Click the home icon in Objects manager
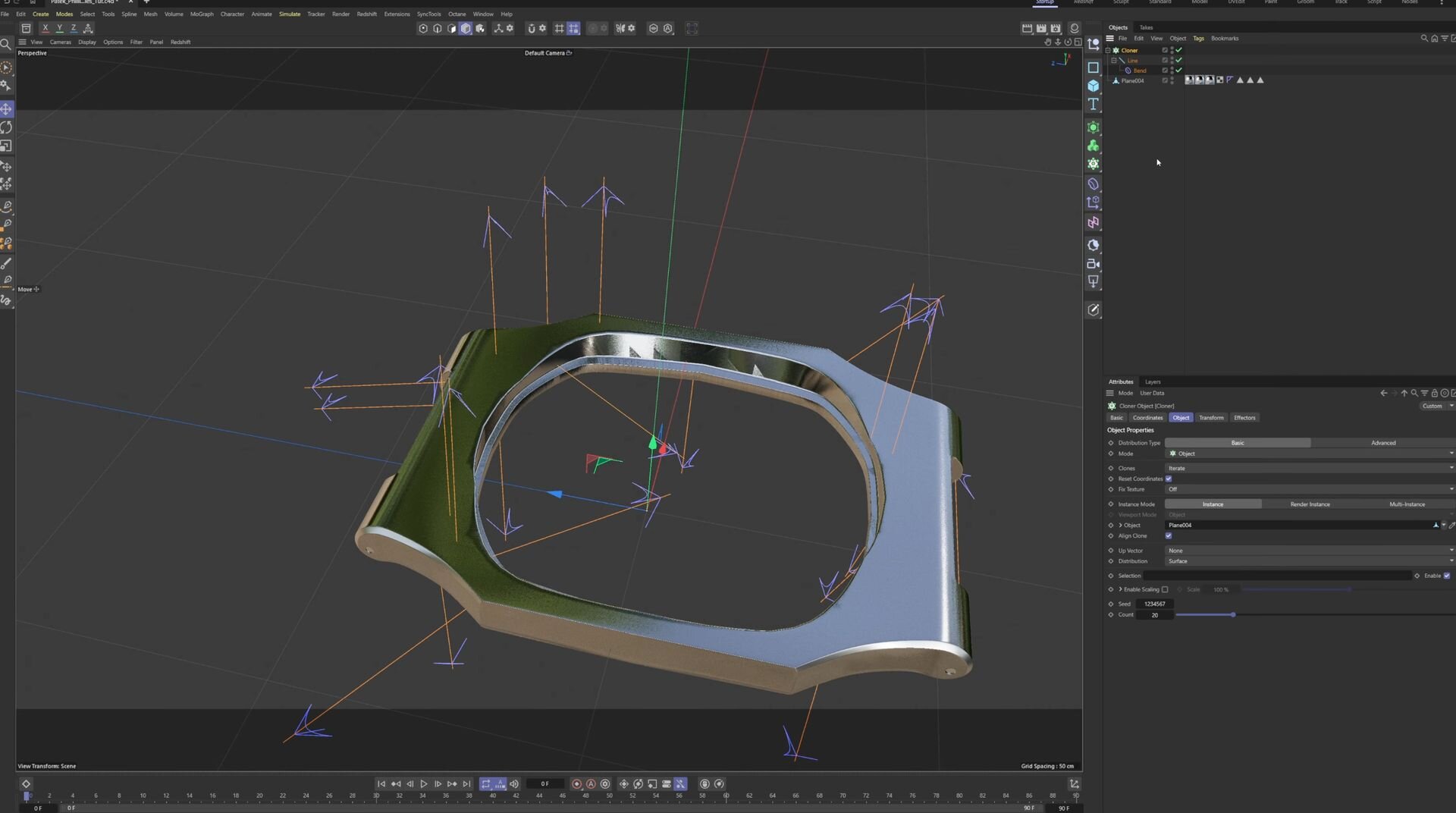The width and height of the screenshot is (1456, 813). [1434, 38]
